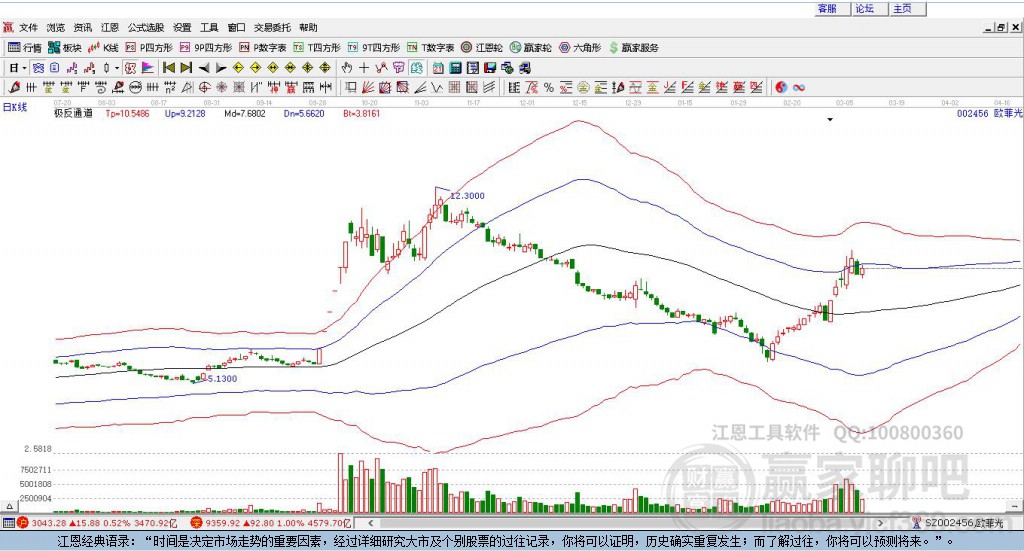
Task: Click the 12.3000 high price label
Action: point(468,196)
